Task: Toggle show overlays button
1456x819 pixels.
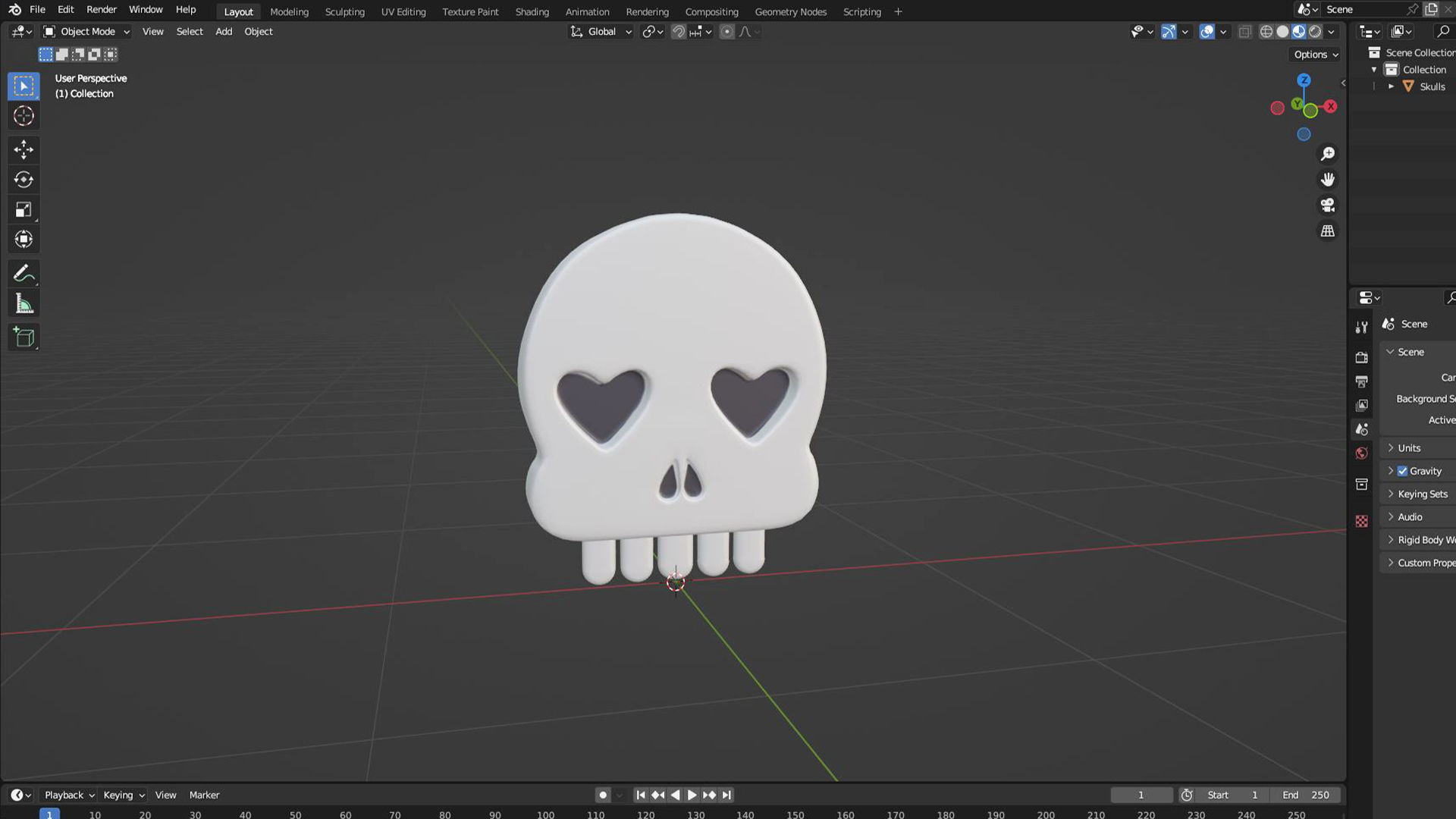Action: [x=1207, y=32]
